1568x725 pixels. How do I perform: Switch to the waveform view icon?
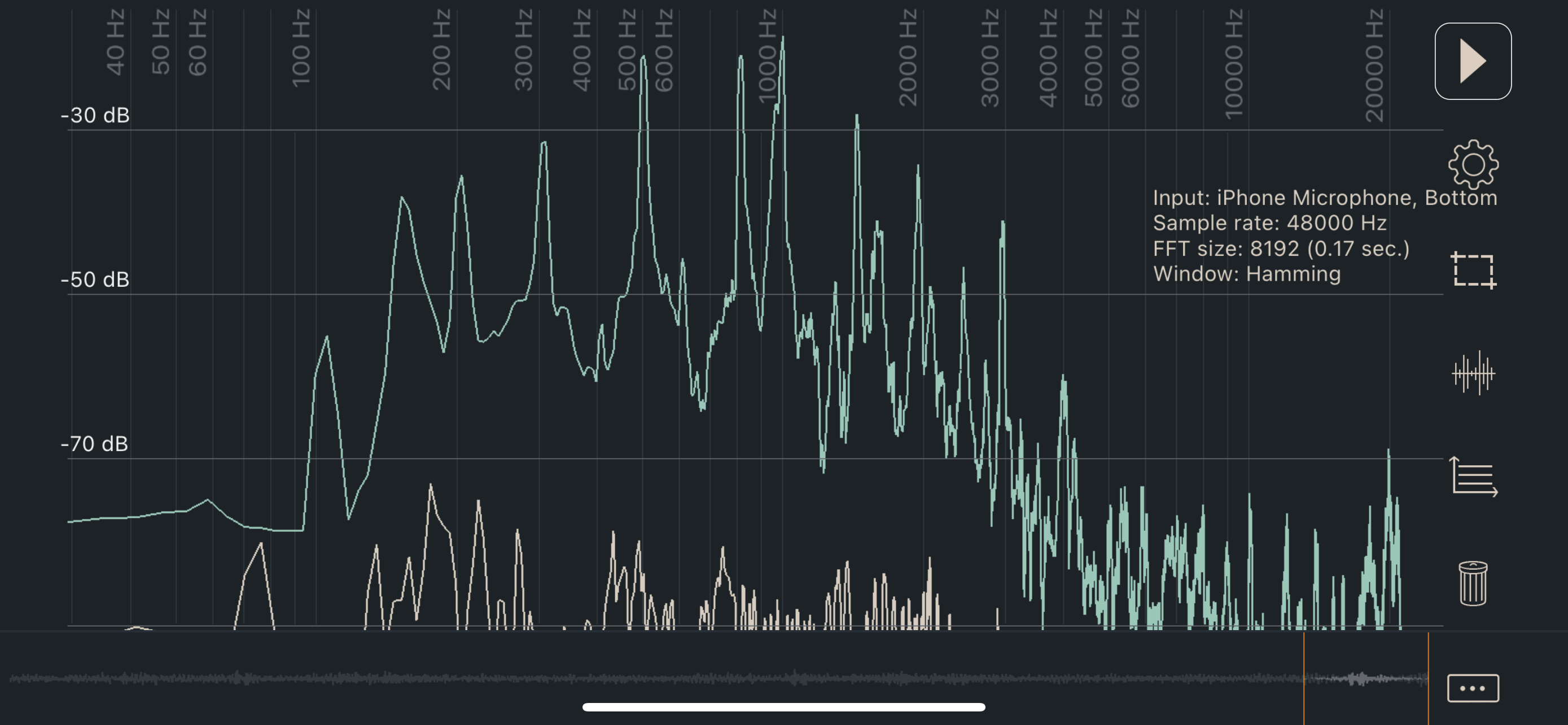(1473, 373)
